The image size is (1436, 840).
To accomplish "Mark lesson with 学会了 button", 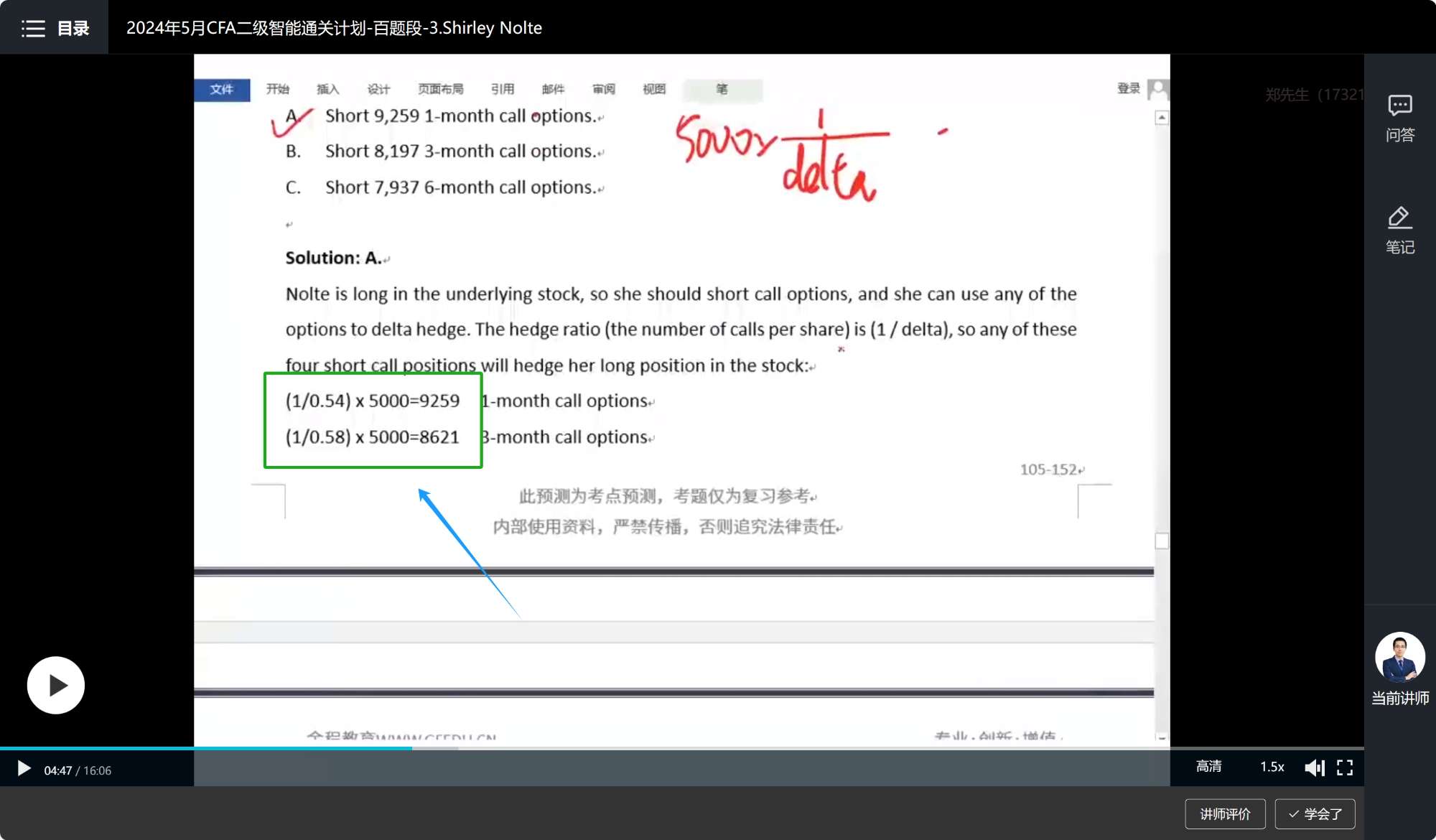I will point(1315,813).
